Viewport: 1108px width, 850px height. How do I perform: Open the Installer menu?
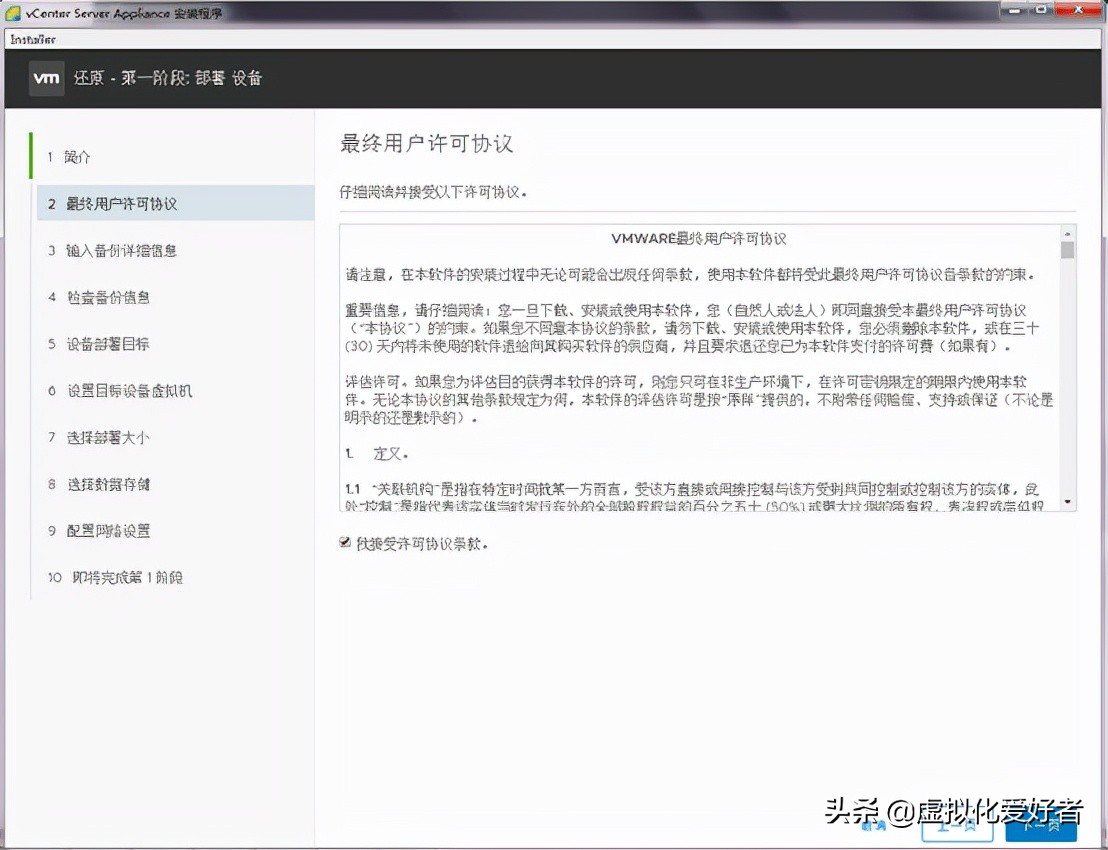31,38
